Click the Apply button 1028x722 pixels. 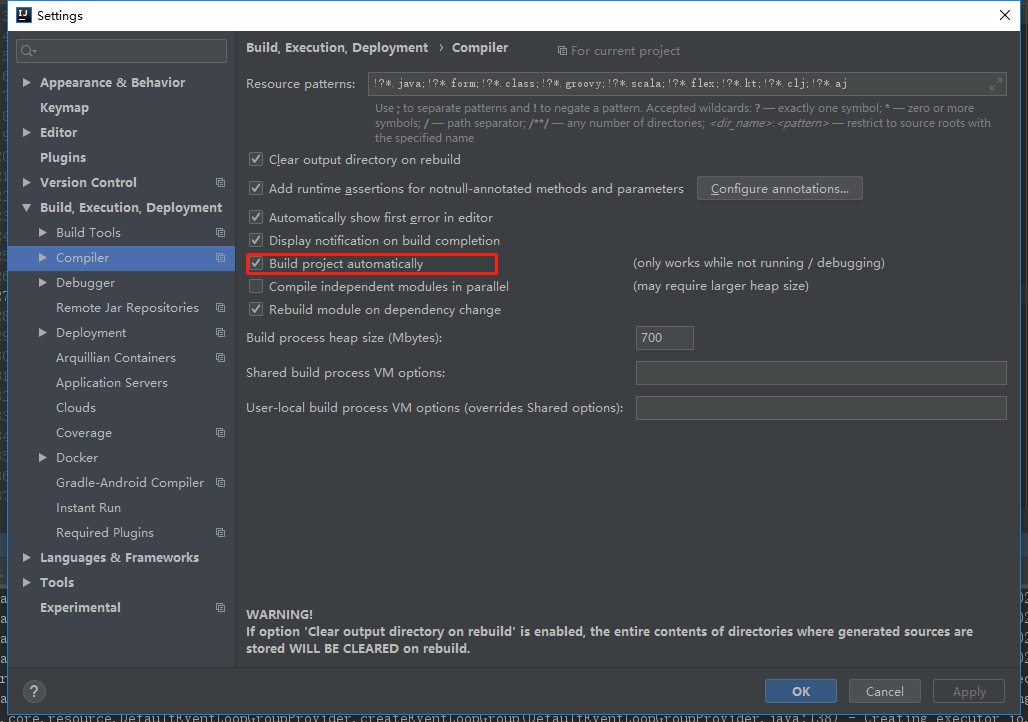coord(968,691)
